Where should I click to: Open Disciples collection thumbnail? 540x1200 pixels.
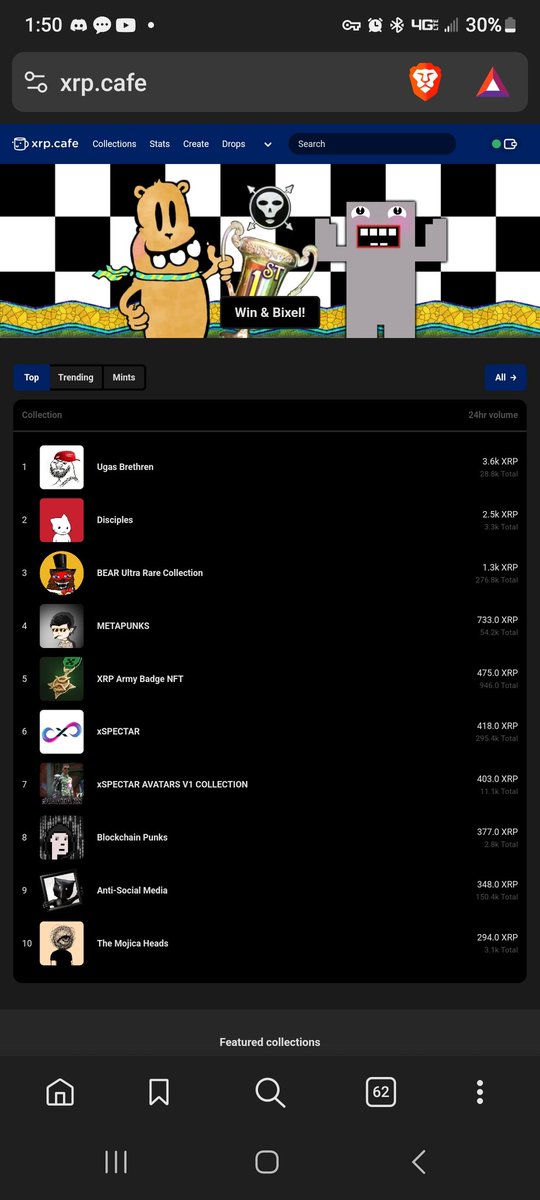point(61,520)
